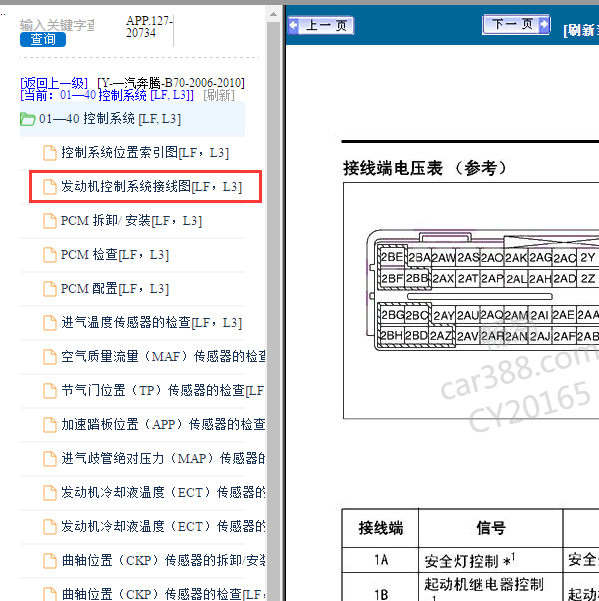Screen dimensions: 599x601
Task: Click document icon beside 进气温度传感器的检查
Action: tap(50, 323)
